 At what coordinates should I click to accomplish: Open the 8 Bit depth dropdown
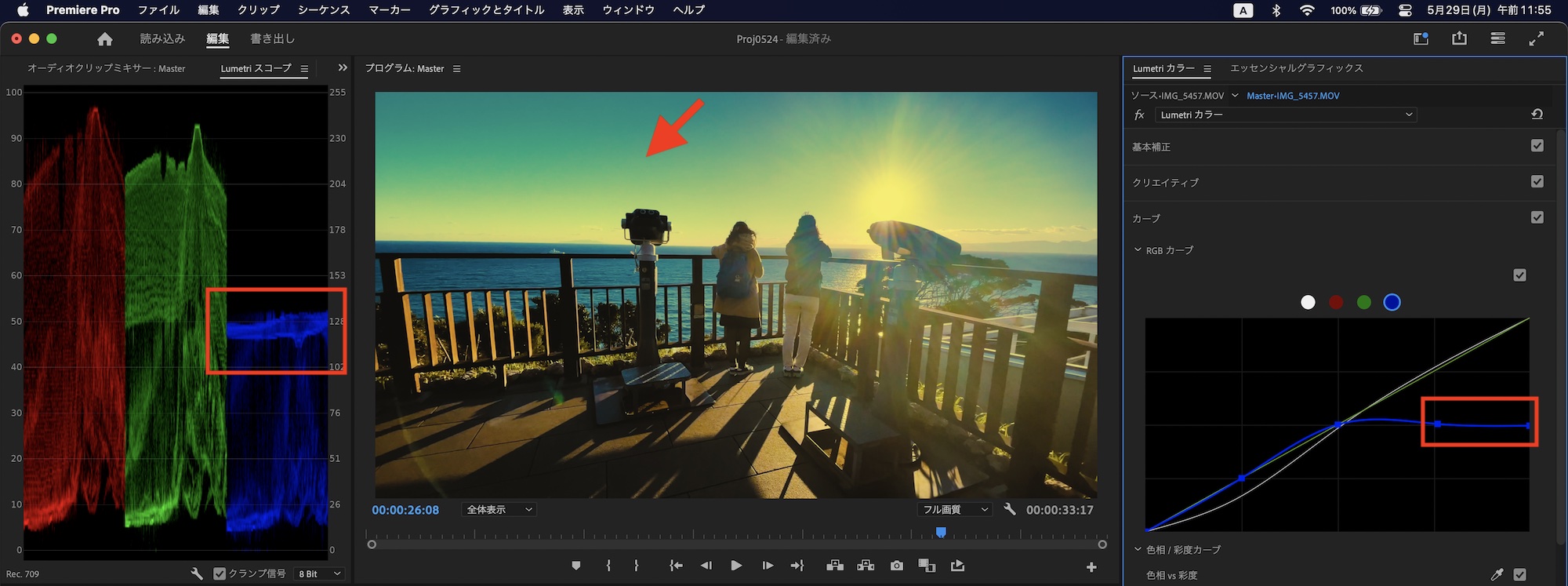point(320,574)
